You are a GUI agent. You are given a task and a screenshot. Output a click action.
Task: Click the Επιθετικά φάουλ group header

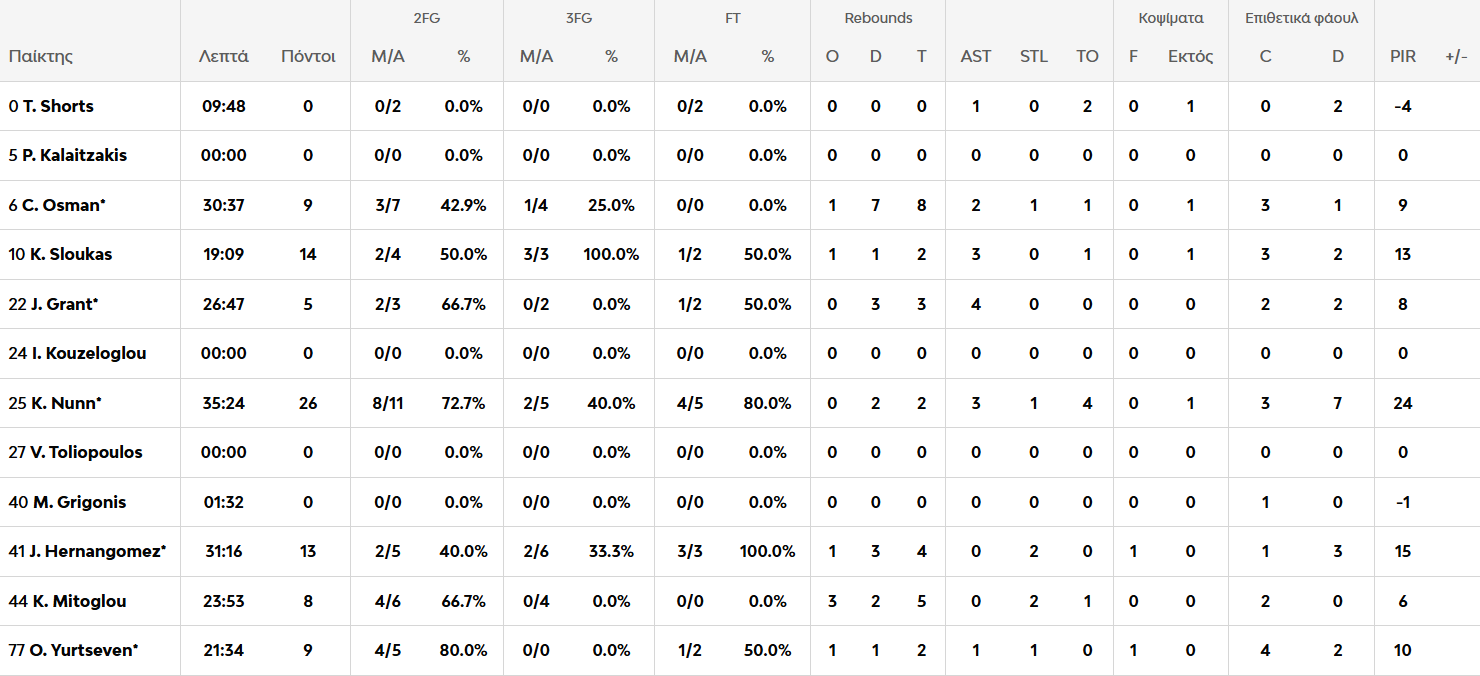1301,18
